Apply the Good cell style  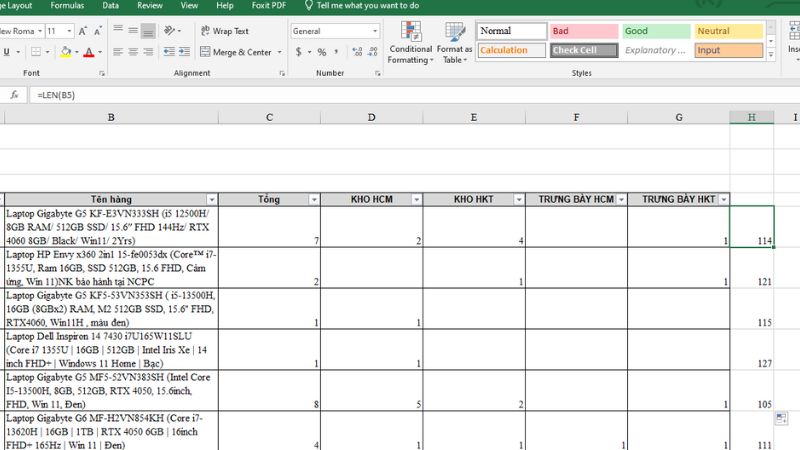click(x=656, y=31)
